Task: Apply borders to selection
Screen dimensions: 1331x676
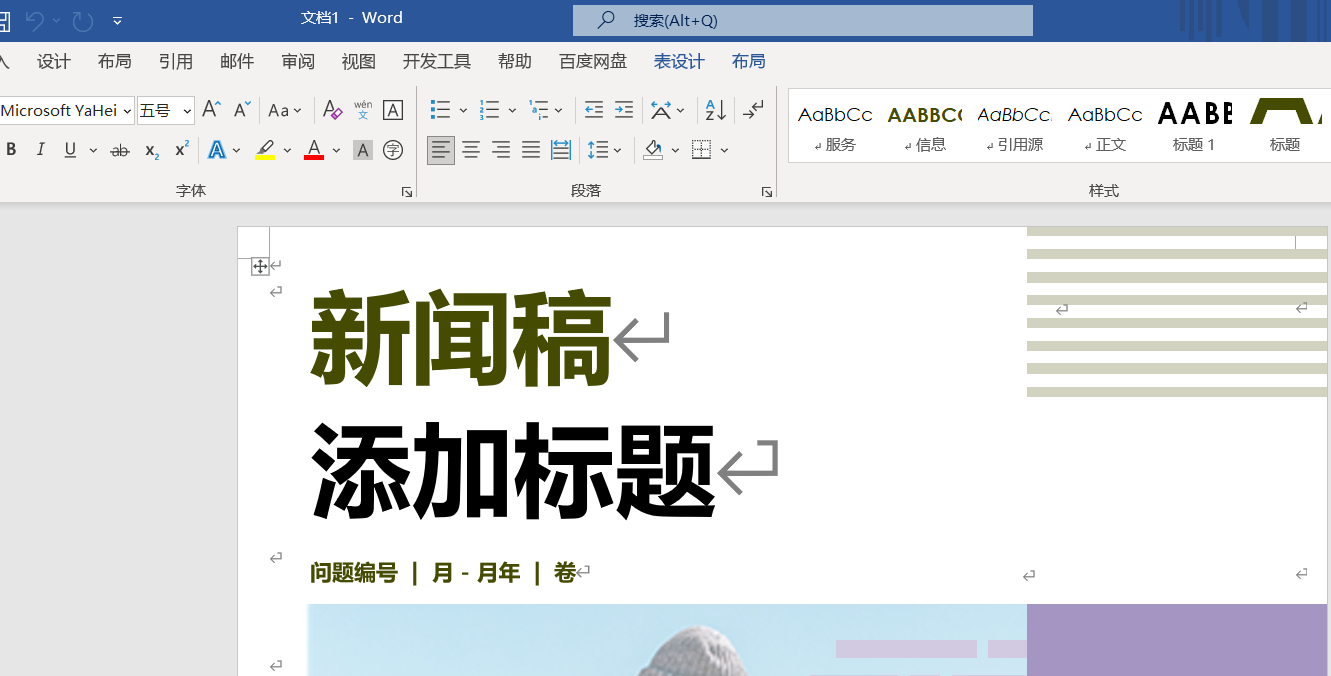Action: [x=701, y=150]
